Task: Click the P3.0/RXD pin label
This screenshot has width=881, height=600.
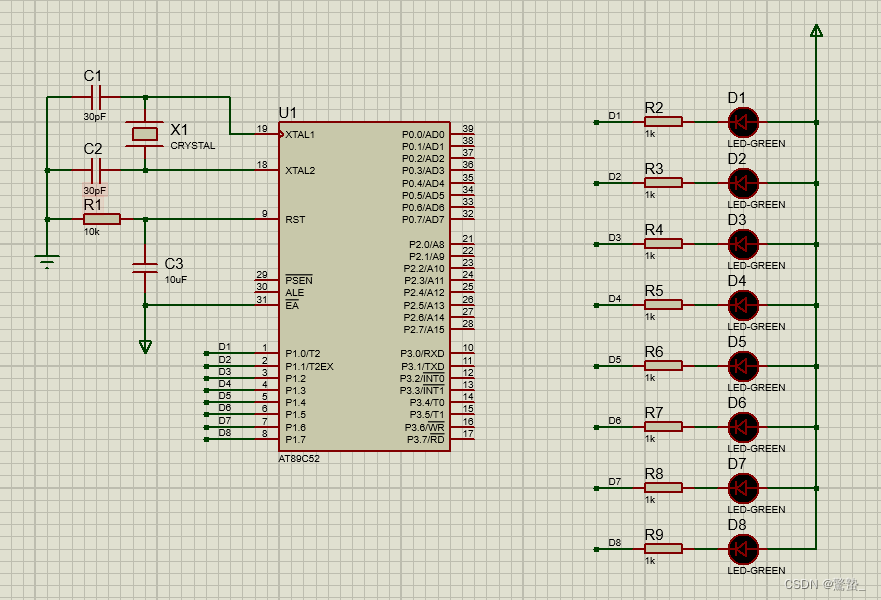Action: (x=422, y=353)
